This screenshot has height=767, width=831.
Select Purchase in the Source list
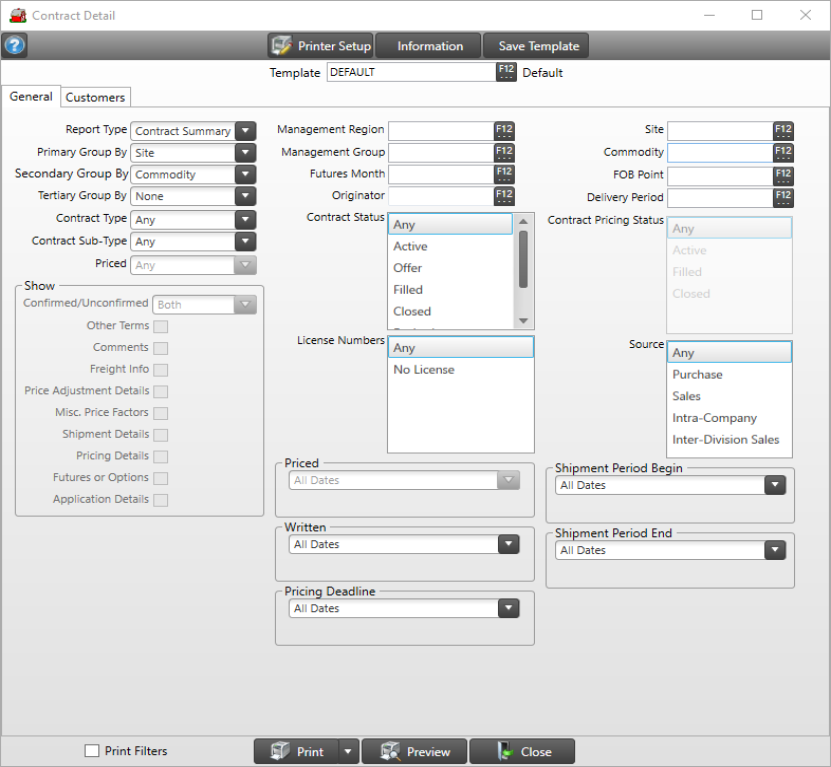click(698, 375)
